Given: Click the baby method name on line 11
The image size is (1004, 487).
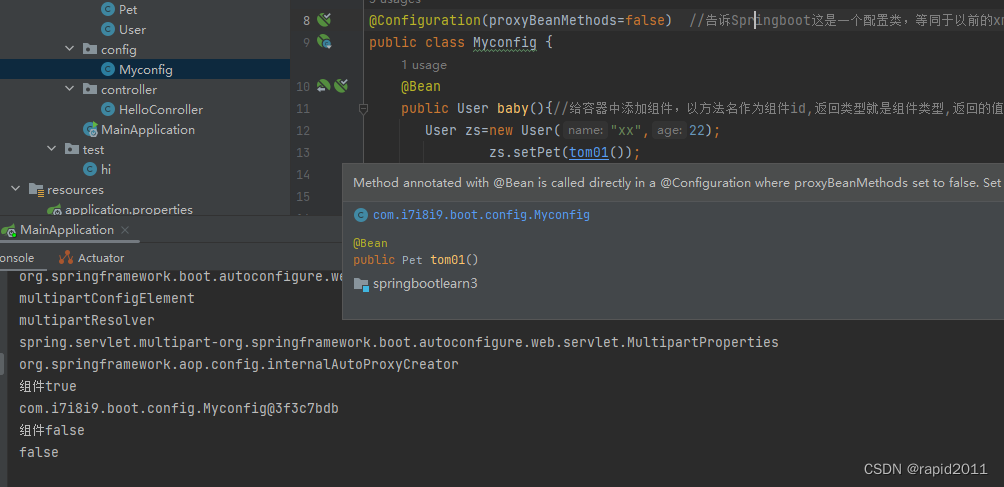Looking at the screenshot, I should [513, 108].
